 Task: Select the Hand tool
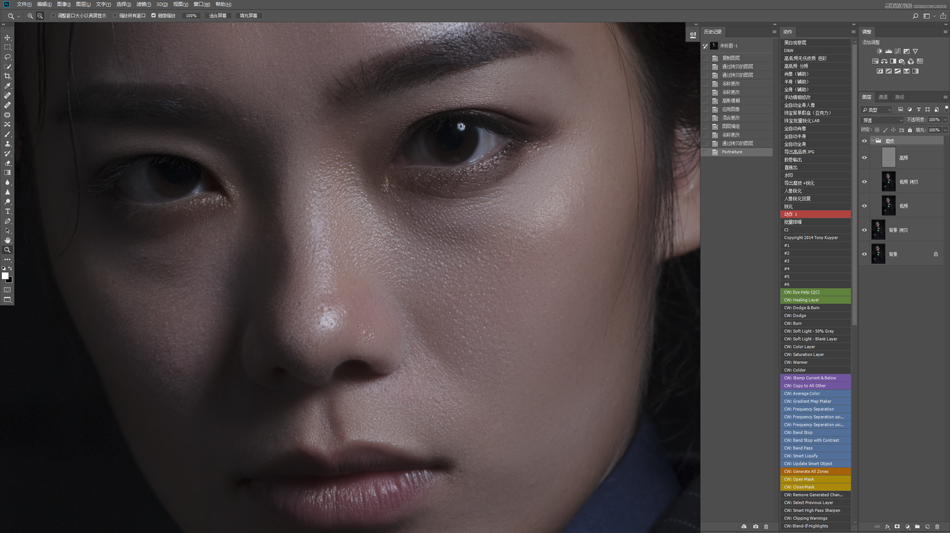coord(7,240)
